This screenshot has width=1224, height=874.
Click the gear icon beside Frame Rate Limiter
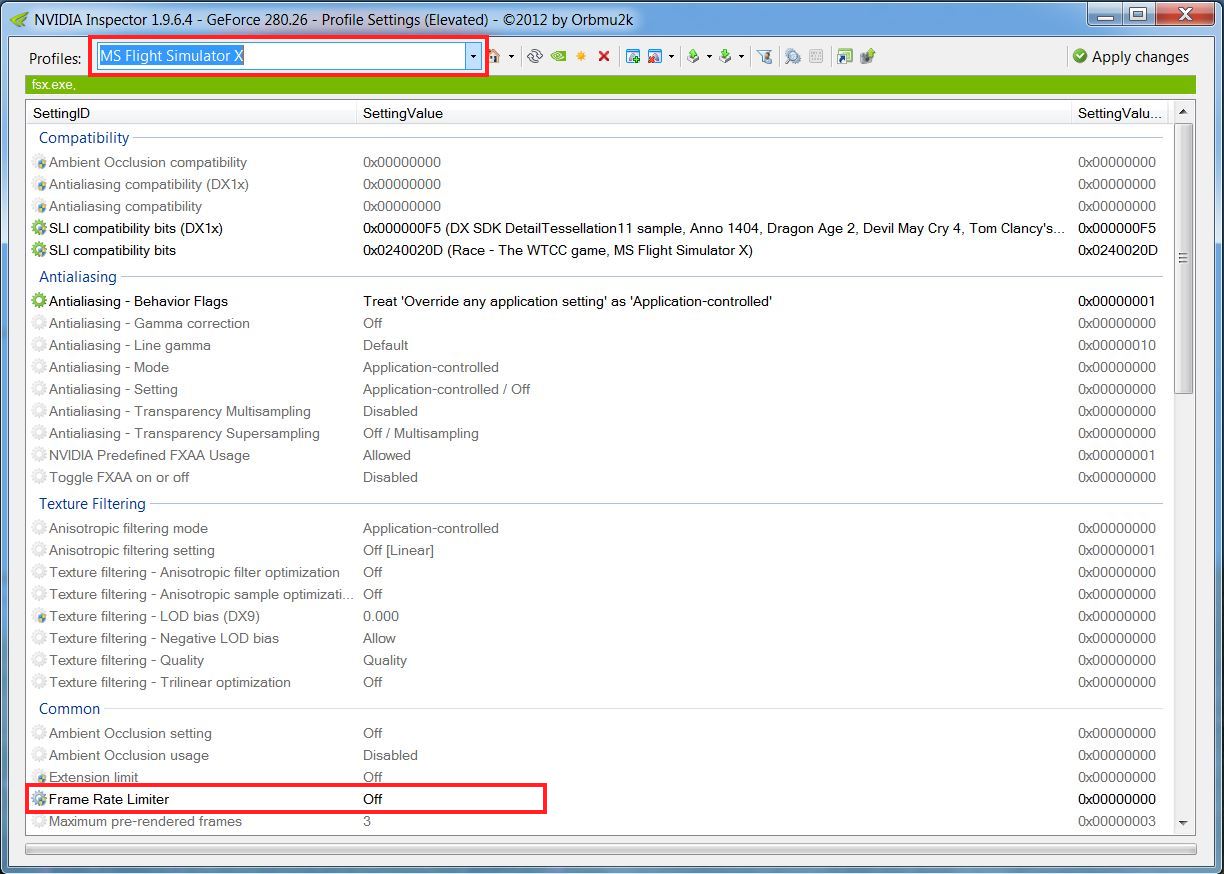coord(39,799)
